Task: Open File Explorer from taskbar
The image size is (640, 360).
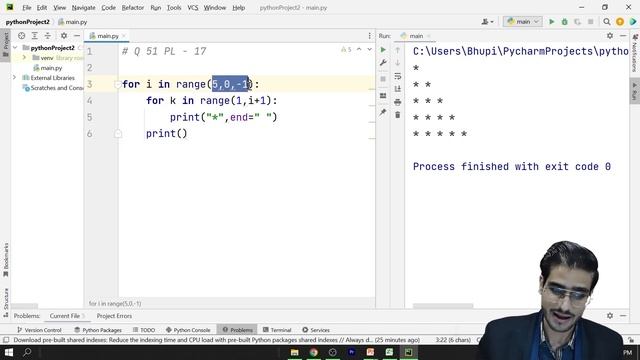Action: point(295,352)
